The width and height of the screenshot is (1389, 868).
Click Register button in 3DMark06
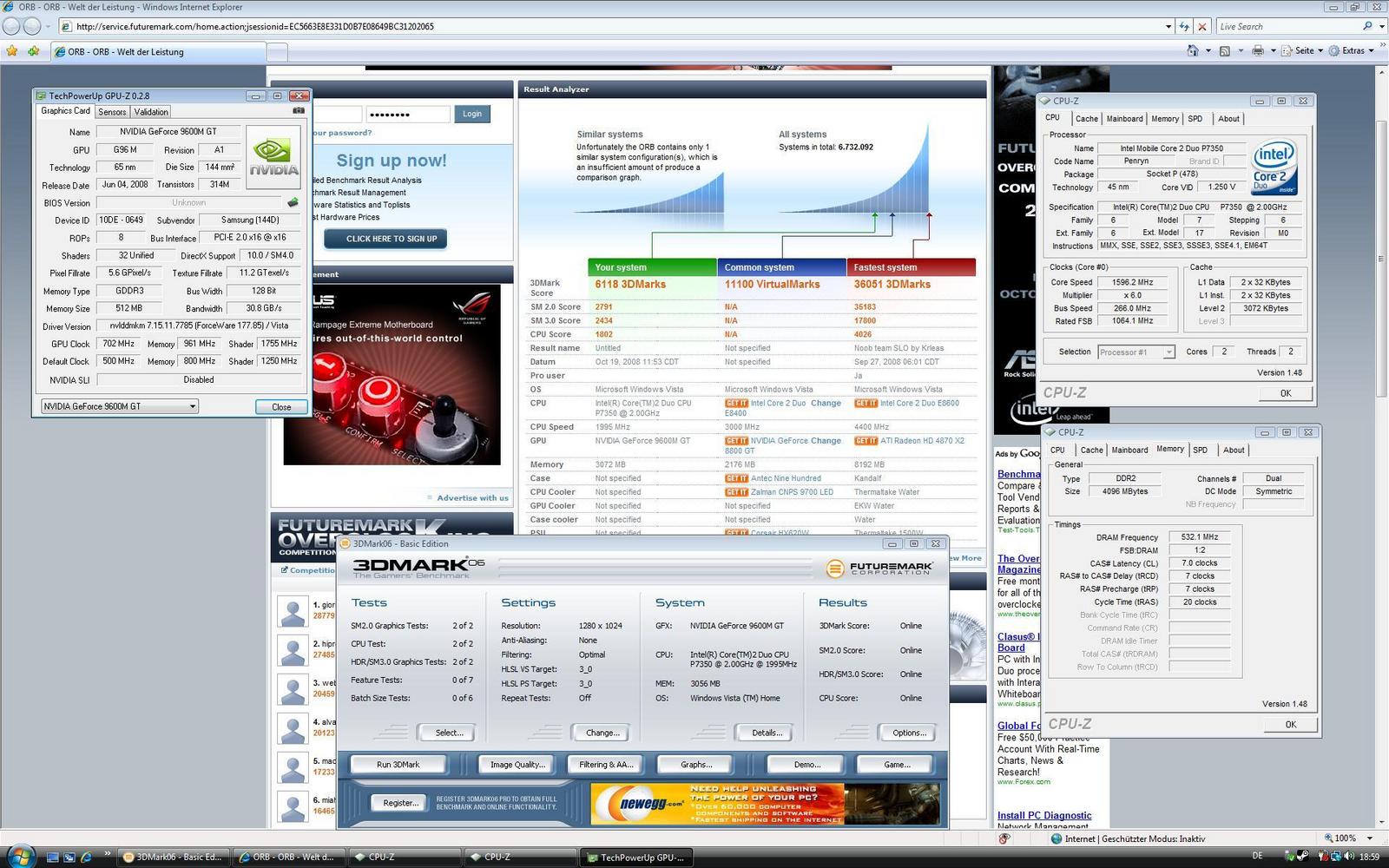pos(400,803)
